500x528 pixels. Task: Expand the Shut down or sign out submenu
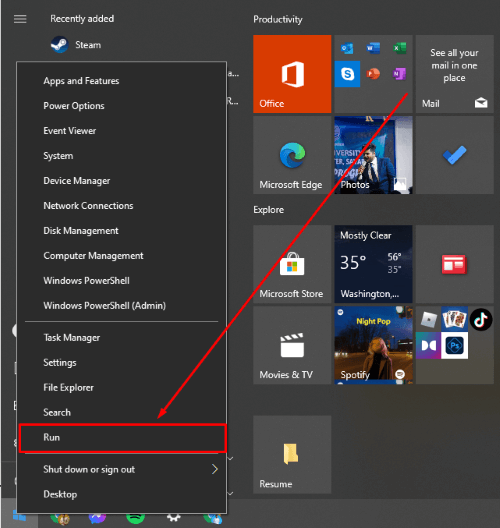(122, 469)
